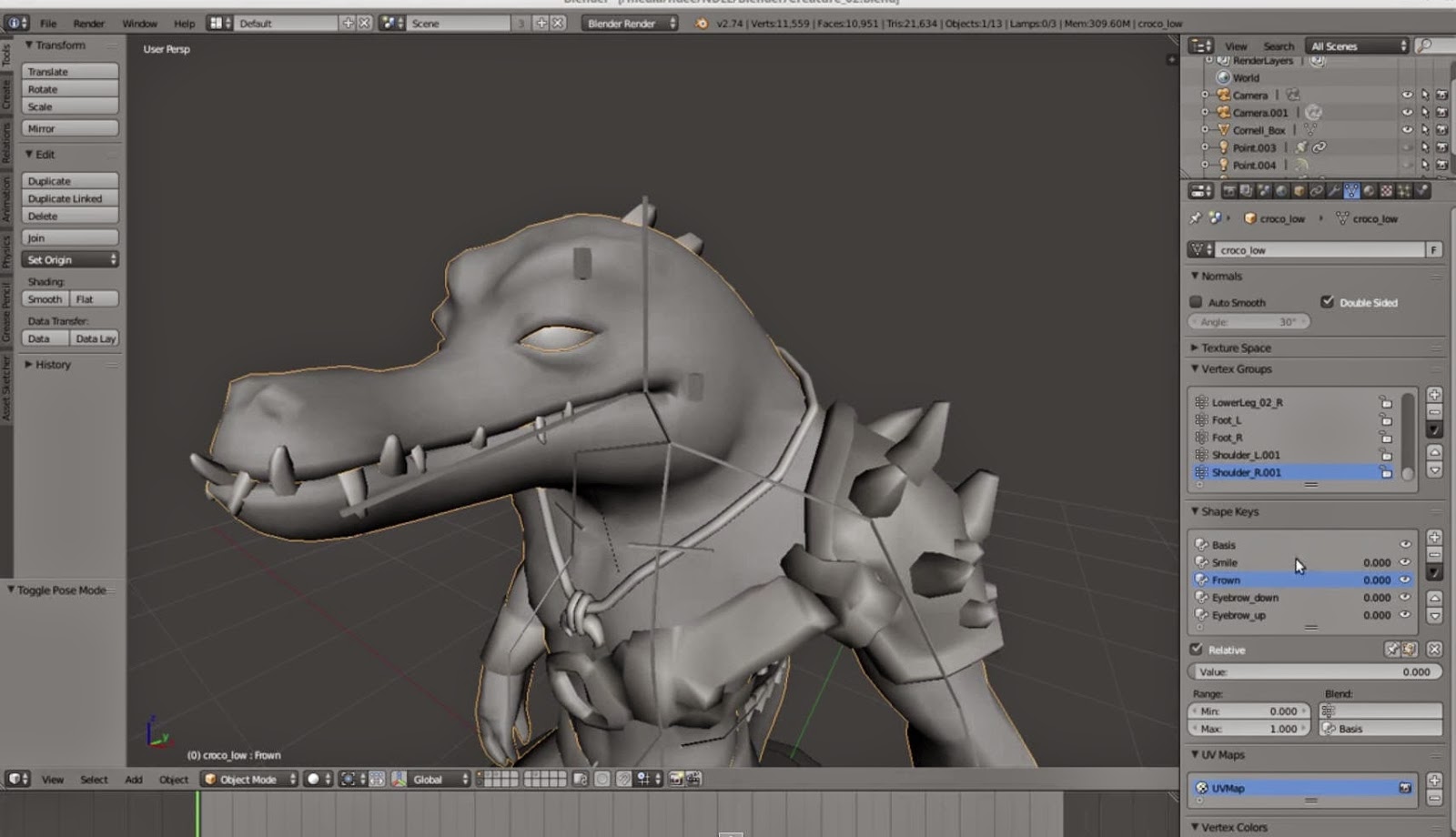
Task: Open the Render properties tab camera icon
Action: click(1229, 191)
